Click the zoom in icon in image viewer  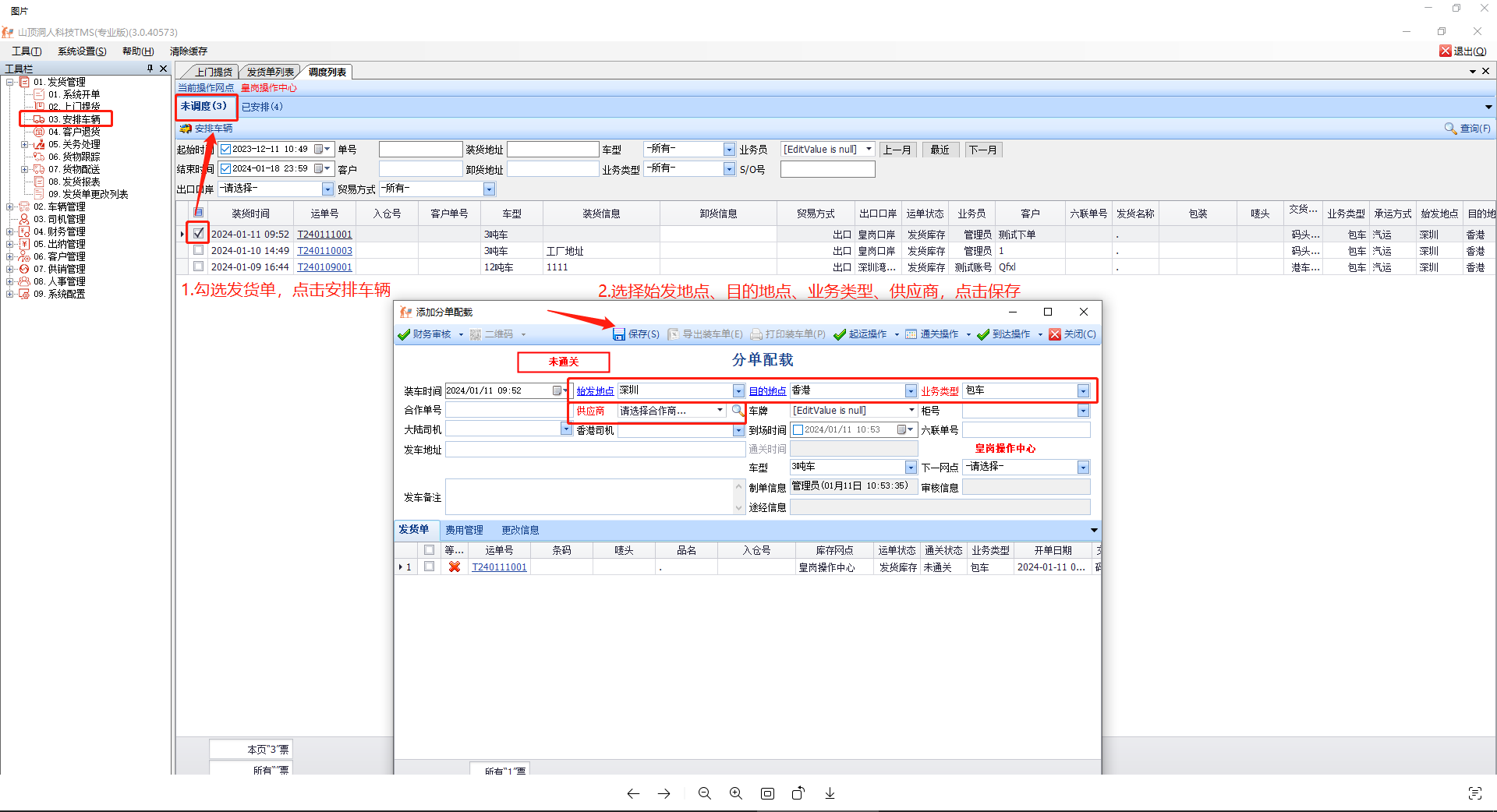(x=735, y=793)
